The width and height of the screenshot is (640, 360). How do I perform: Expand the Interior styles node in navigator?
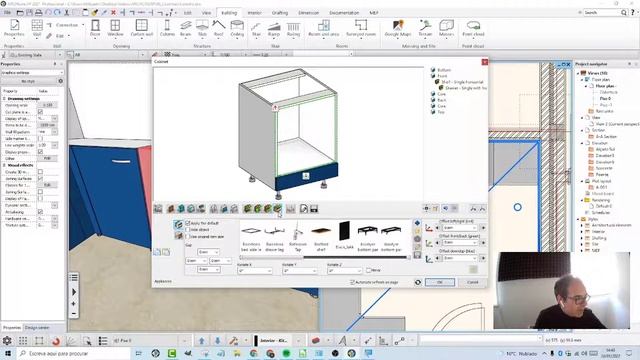point(582,231)
